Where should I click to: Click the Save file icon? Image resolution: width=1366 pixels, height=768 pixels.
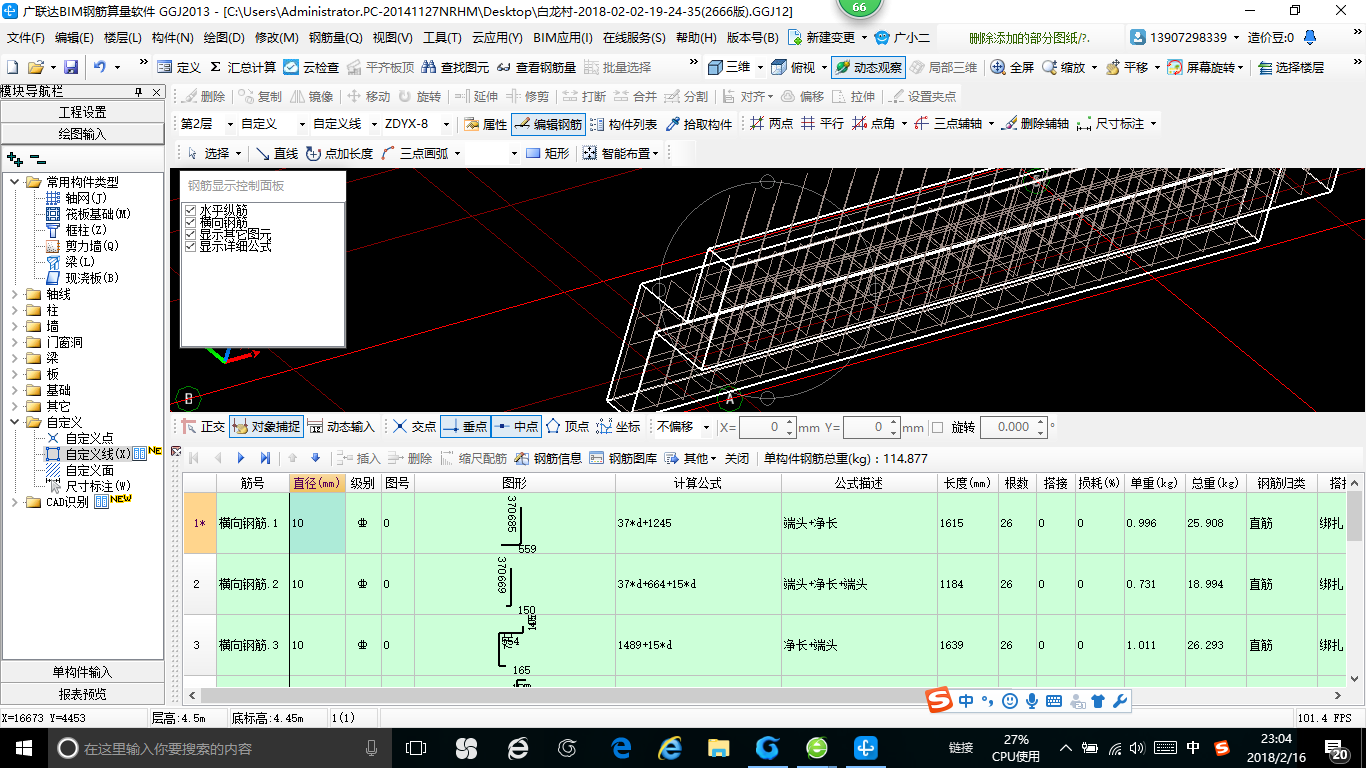pyautogui.click(x=71, y=67)
